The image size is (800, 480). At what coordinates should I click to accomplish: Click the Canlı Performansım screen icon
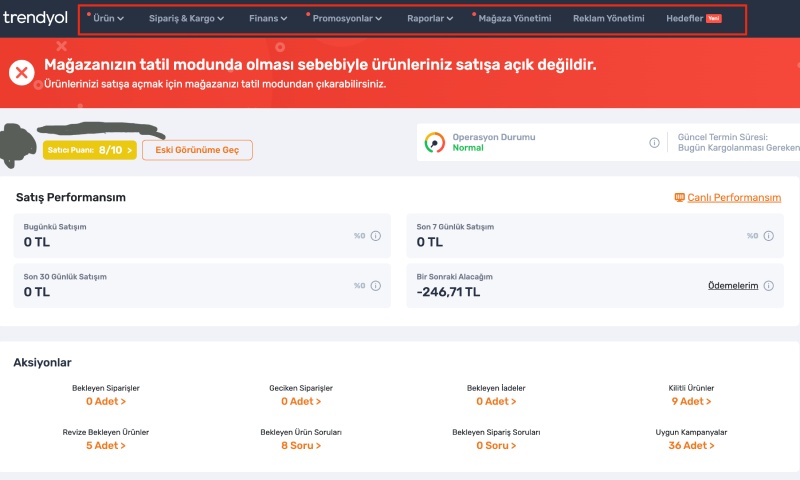pos(679,197)
